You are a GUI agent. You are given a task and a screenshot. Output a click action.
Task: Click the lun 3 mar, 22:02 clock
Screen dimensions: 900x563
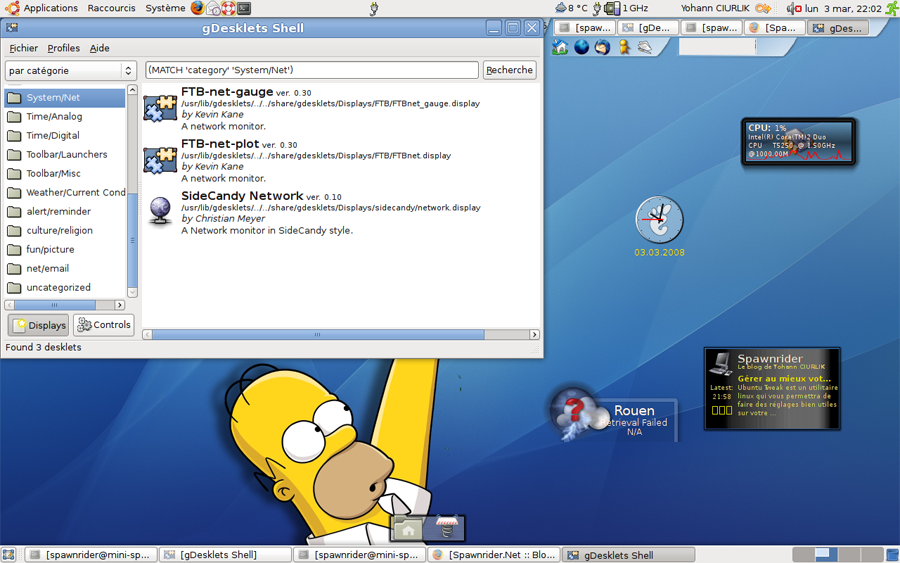click(x=843, y=8)
